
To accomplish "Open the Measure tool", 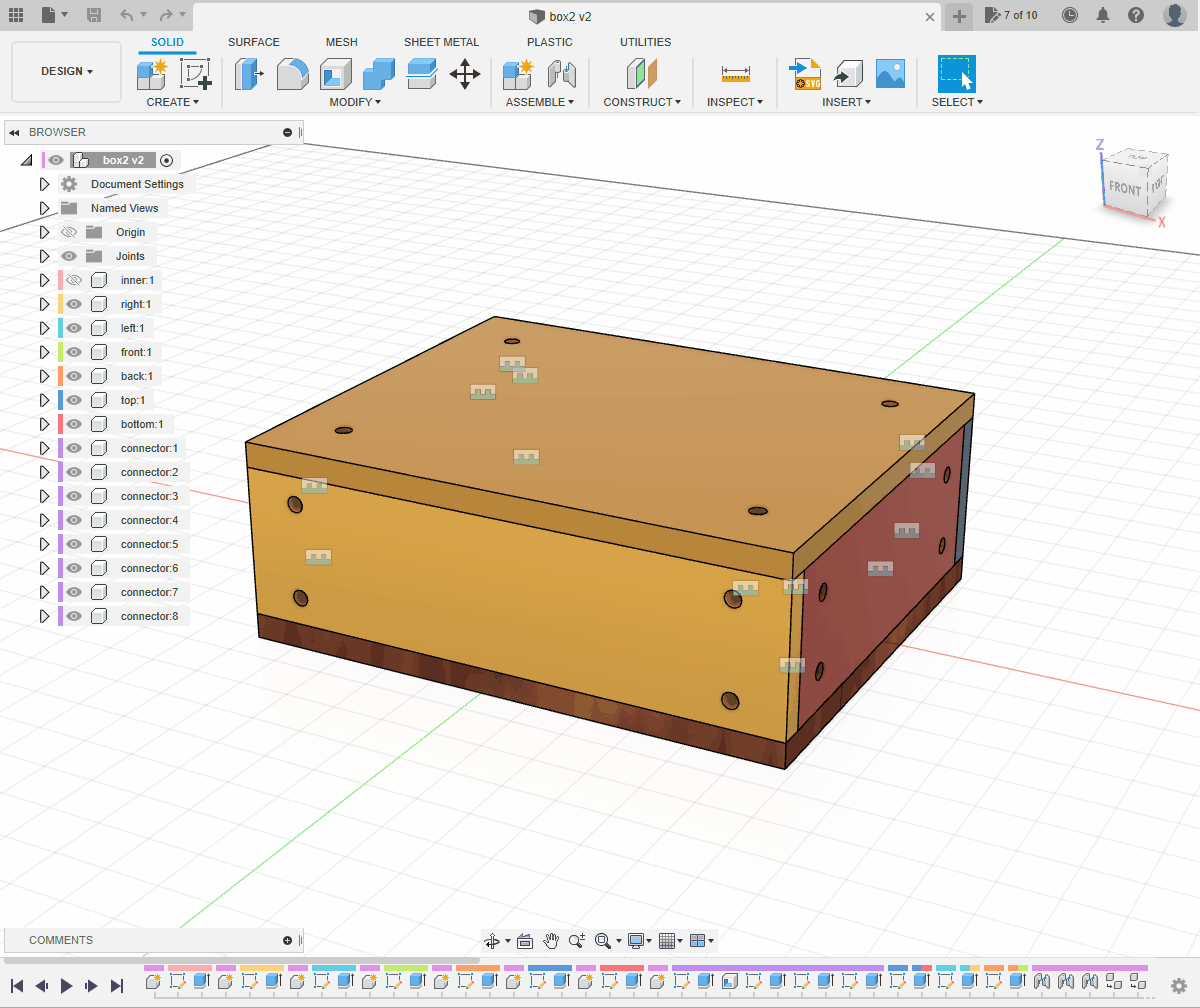I will (x=735, y=74).
